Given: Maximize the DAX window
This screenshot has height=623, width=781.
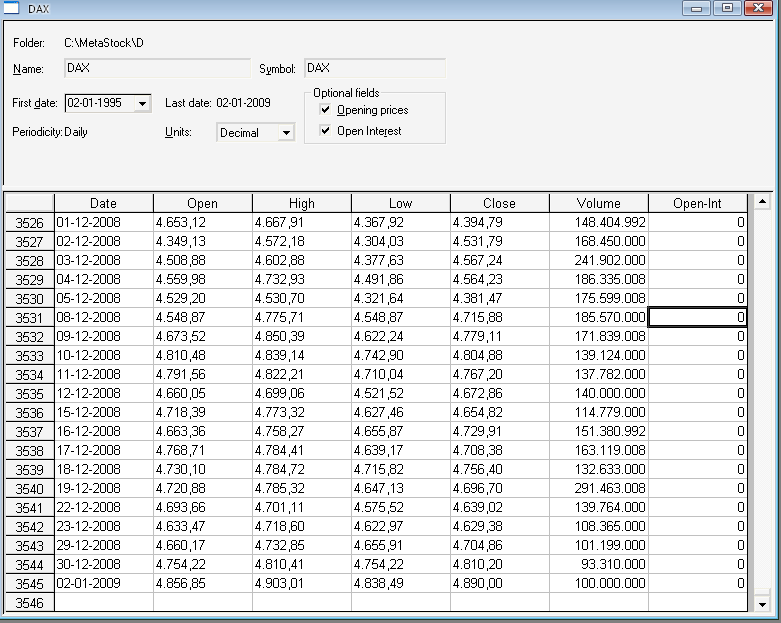Looking at the screenshot, I should click(727, 8).
